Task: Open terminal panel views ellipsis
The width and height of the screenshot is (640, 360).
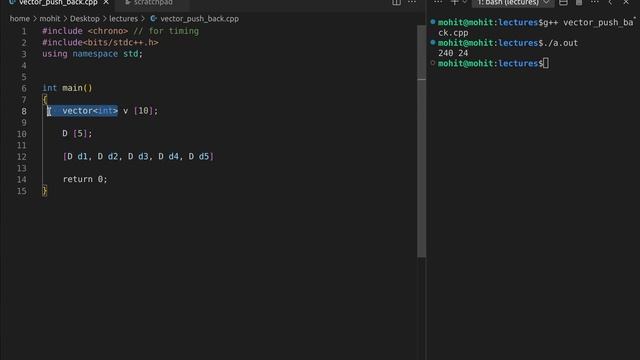Action: point(438,2)
